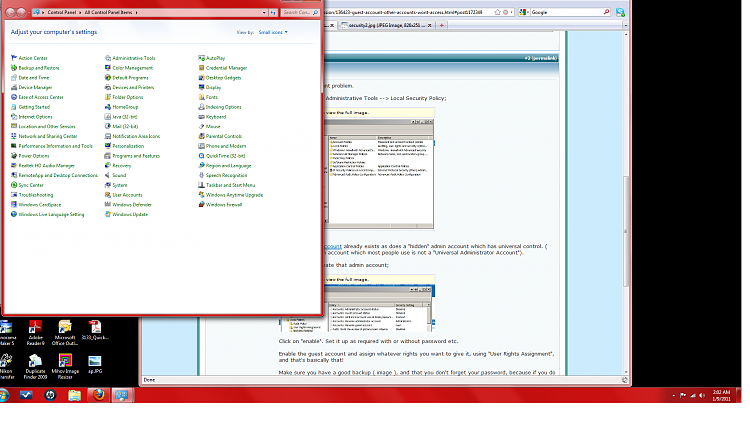This screenshot has height=422, width=750.
Task: Open first forum post screenshot thumbnail
Action: coord(379,174)
